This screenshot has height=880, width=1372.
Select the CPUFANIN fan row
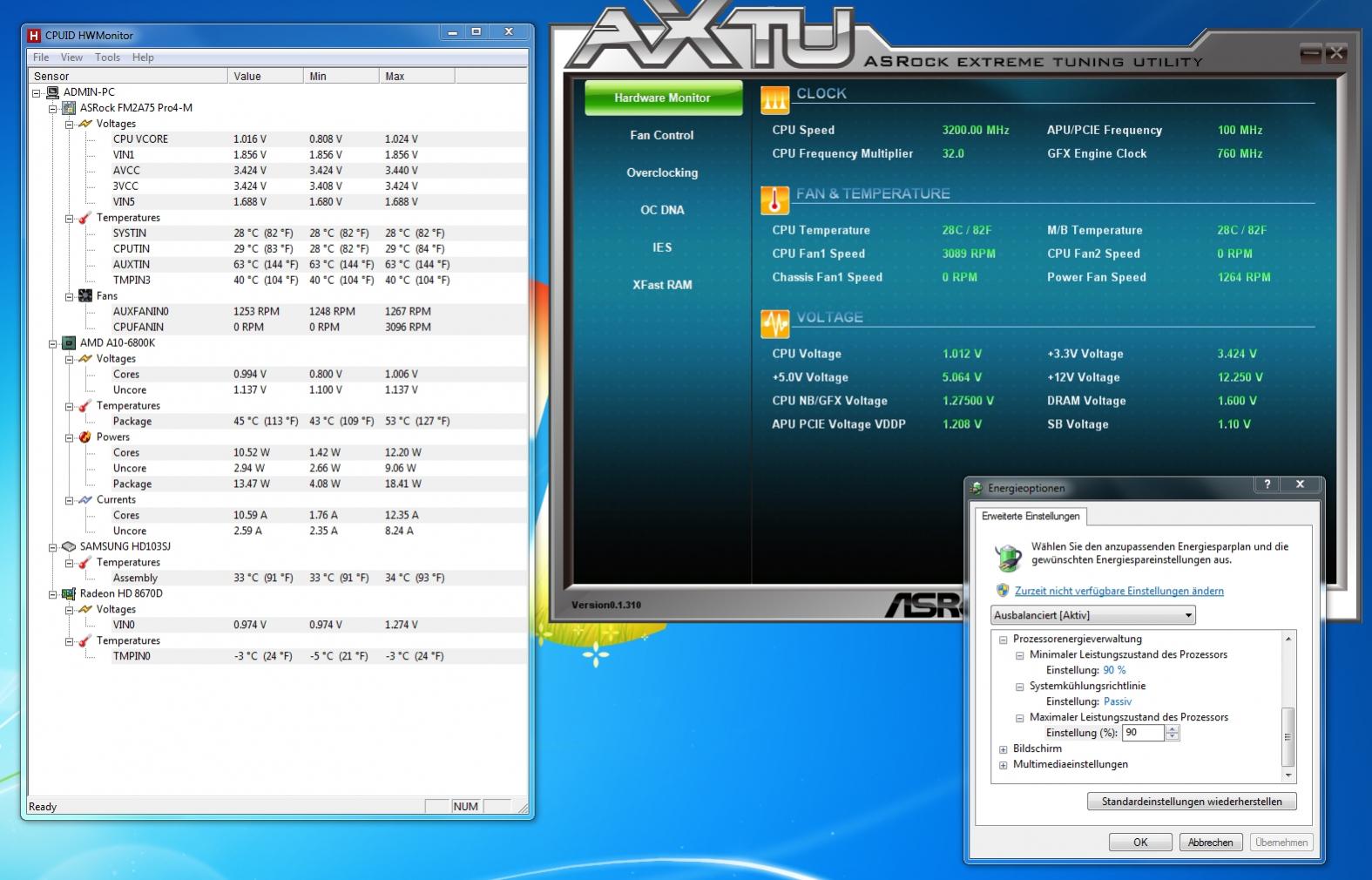coord(277,328)
